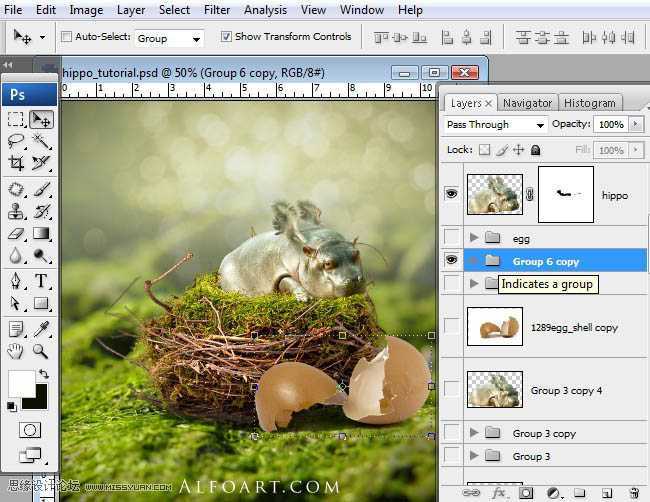Uncheck Show Transform Controls
The image size is (650, 502).
click(x=225, y=37)
